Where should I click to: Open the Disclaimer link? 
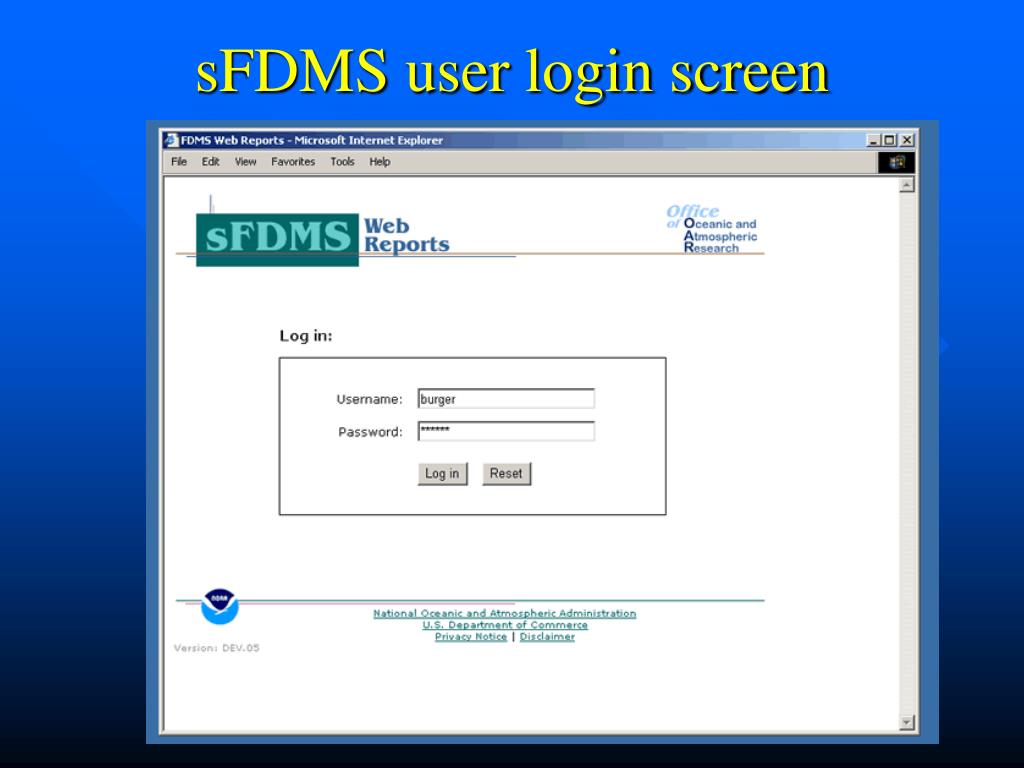pos(547,637)
